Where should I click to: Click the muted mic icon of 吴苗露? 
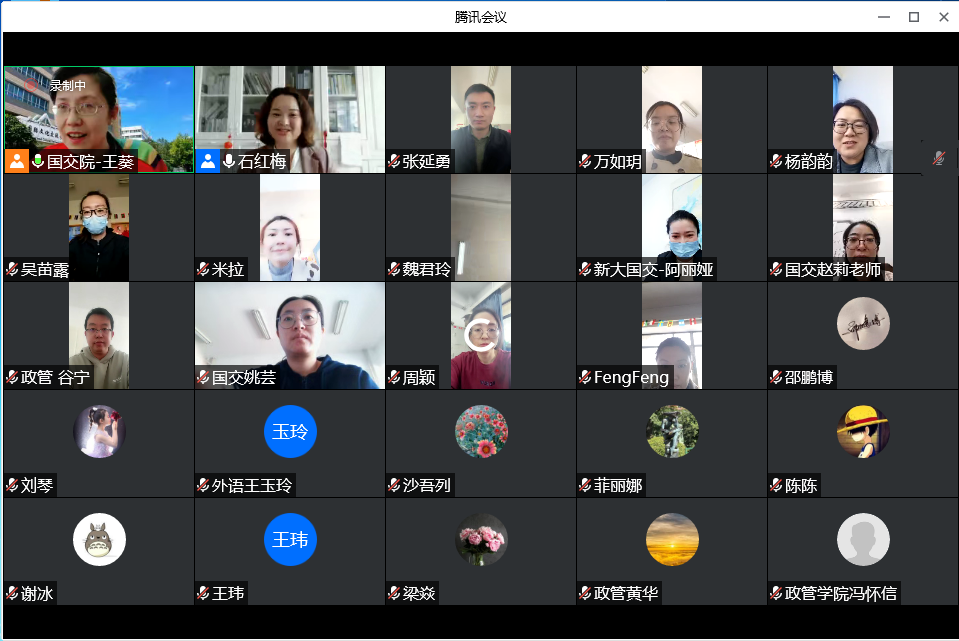click(x=12, y=269)
